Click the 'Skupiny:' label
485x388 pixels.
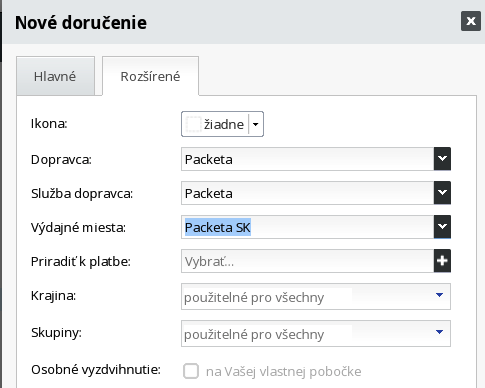(56, 333)
